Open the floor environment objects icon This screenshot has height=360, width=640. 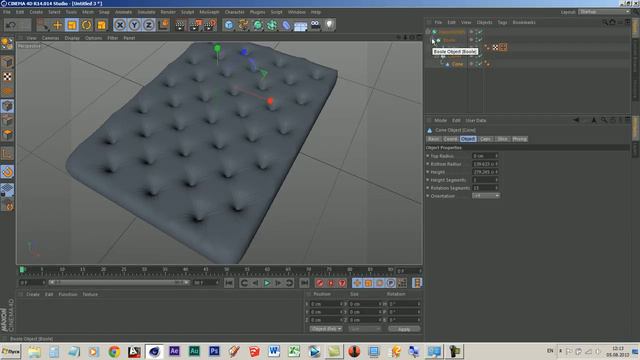(300, 25)
